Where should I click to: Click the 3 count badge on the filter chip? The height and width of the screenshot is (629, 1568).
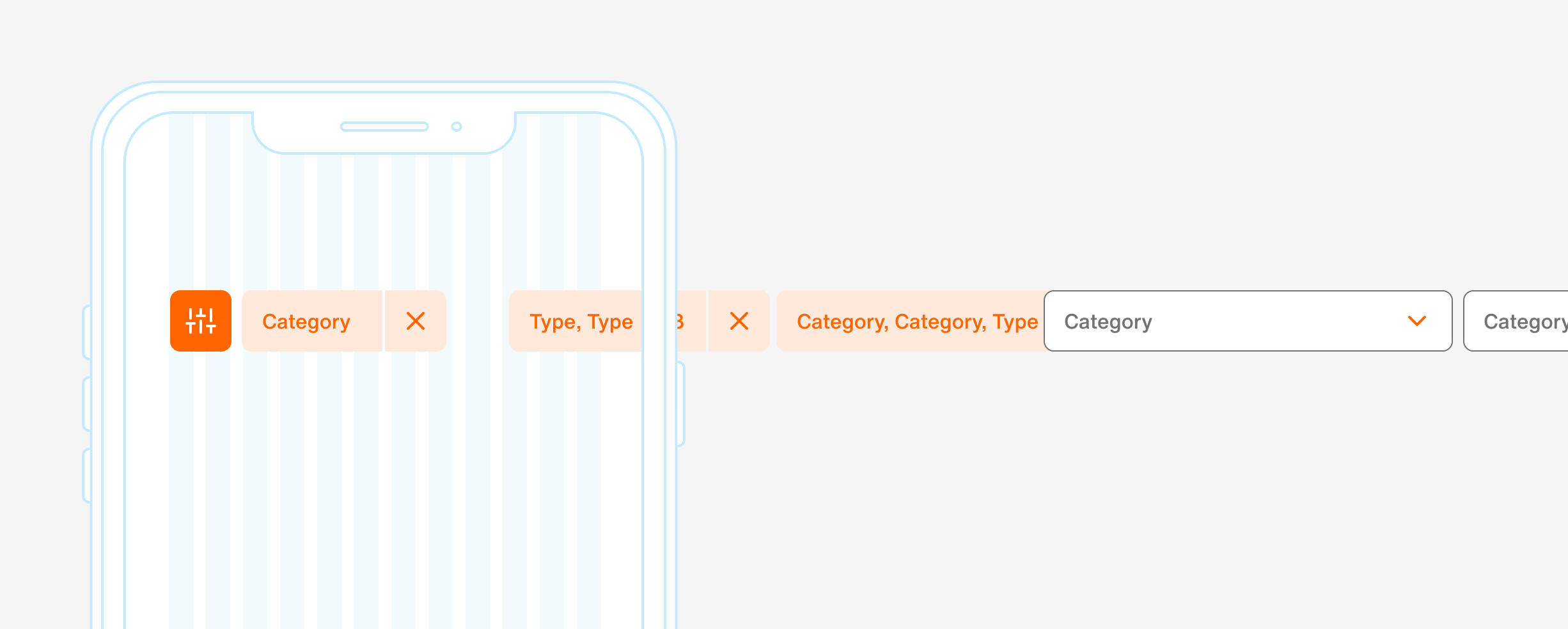(x=679, y=321)
